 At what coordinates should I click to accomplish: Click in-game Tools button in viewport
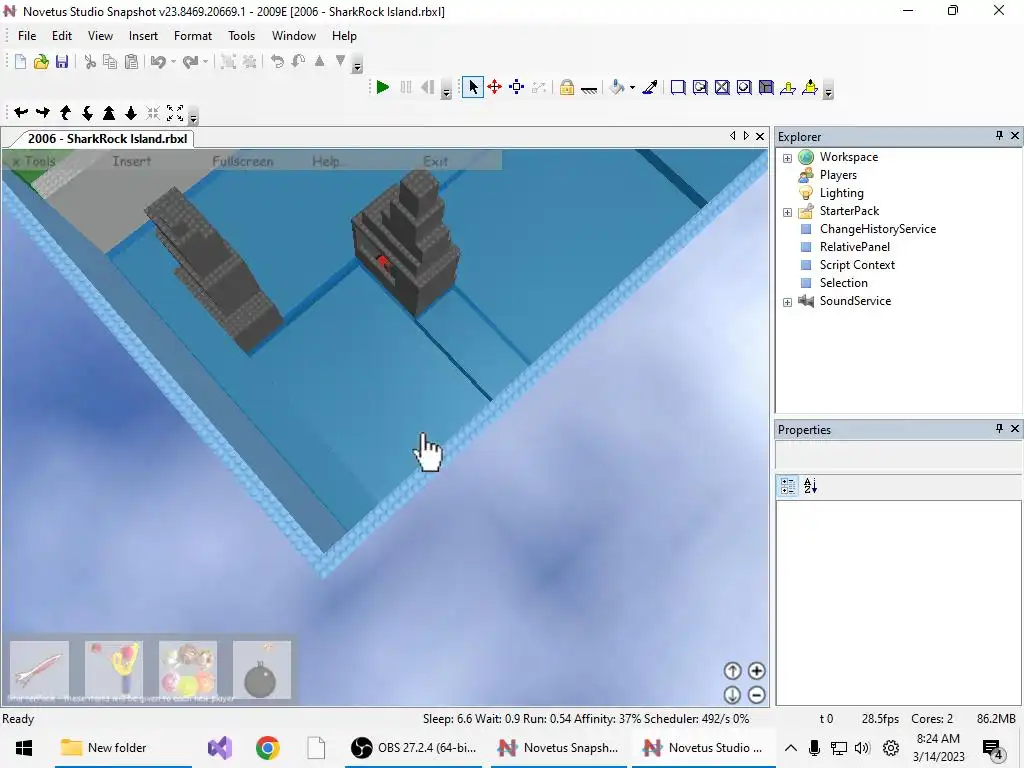tap(34, 161)
